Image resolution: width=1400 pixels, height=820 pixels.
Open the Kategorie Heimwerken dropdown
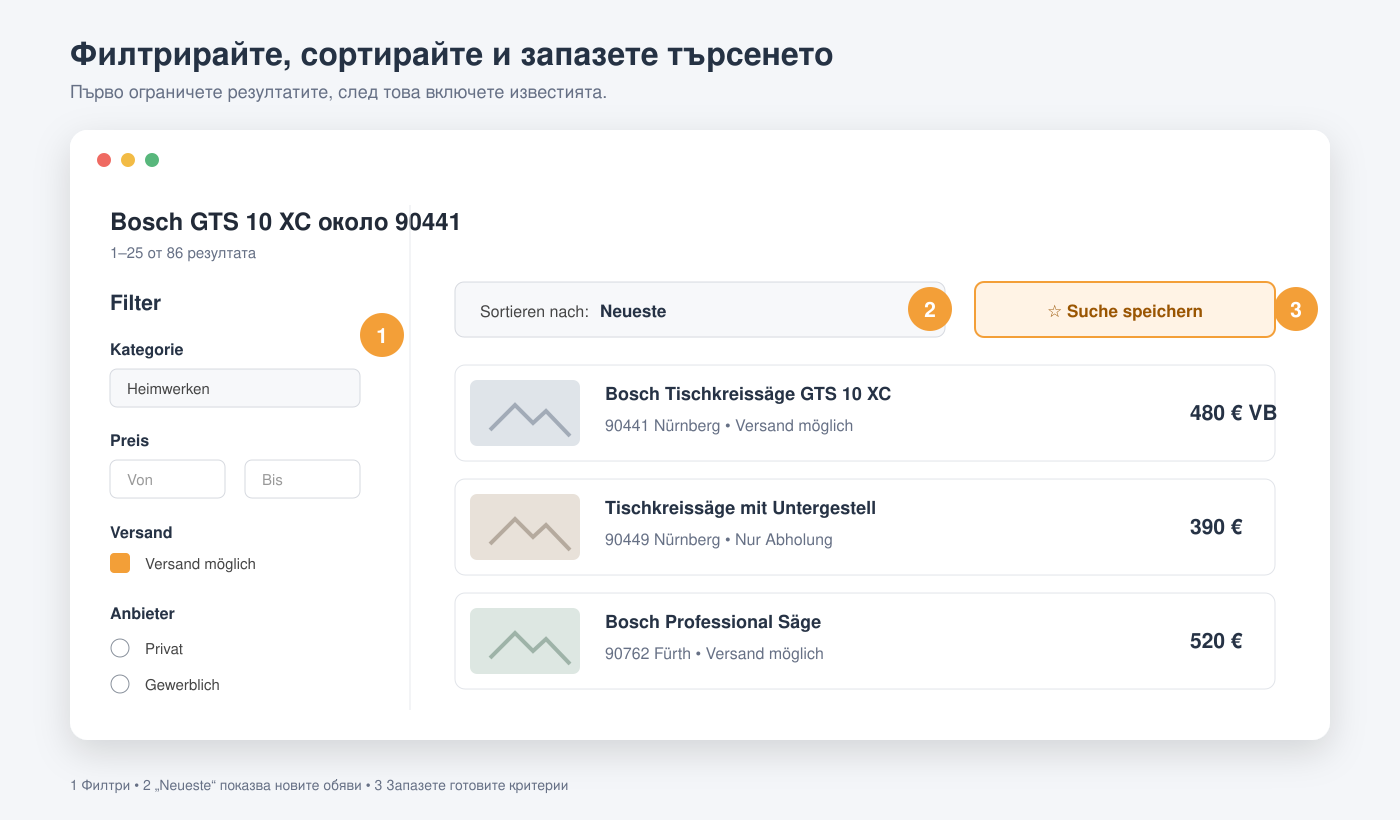[235, 388]
